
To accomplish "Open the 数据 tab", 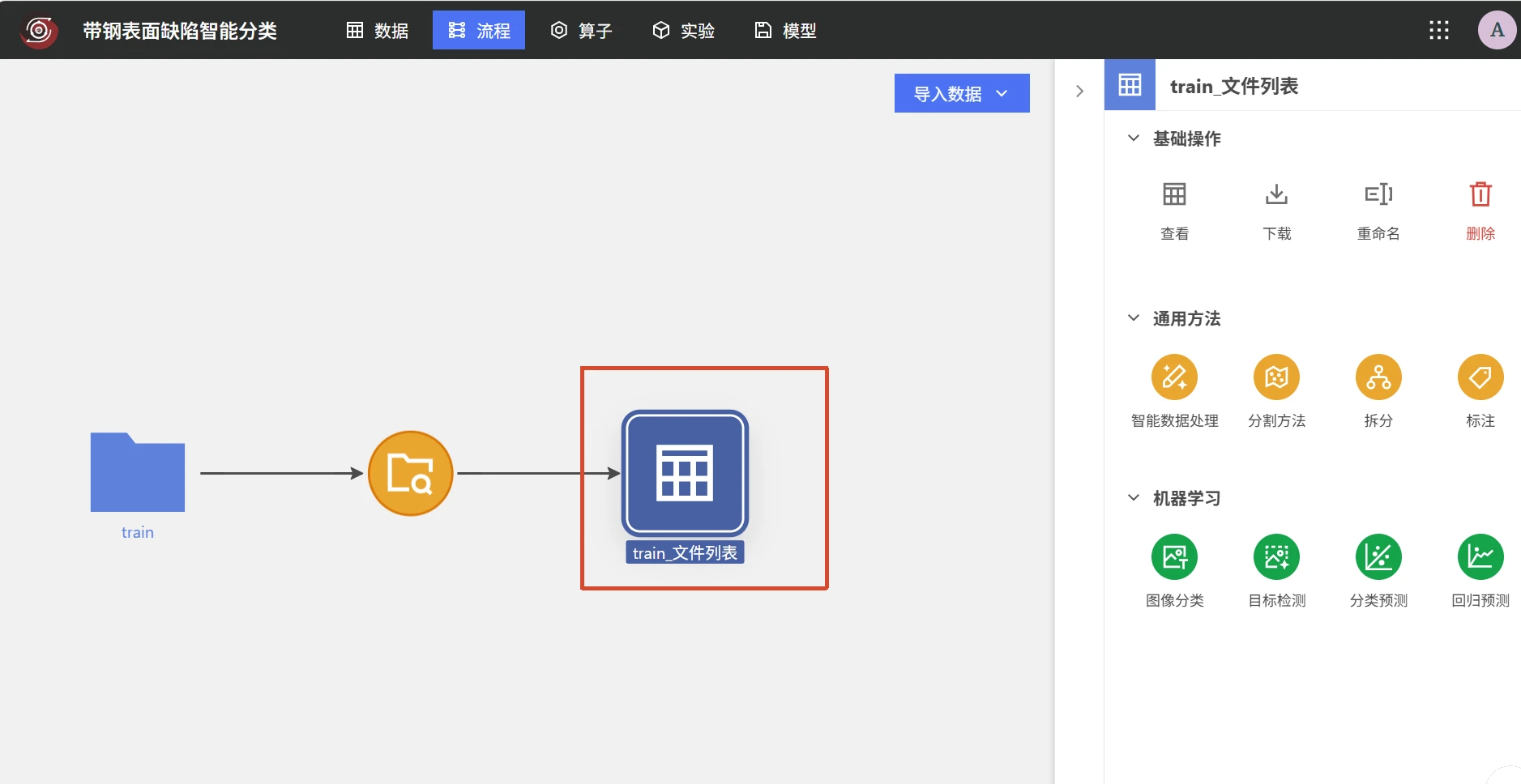I will (378, 31).
